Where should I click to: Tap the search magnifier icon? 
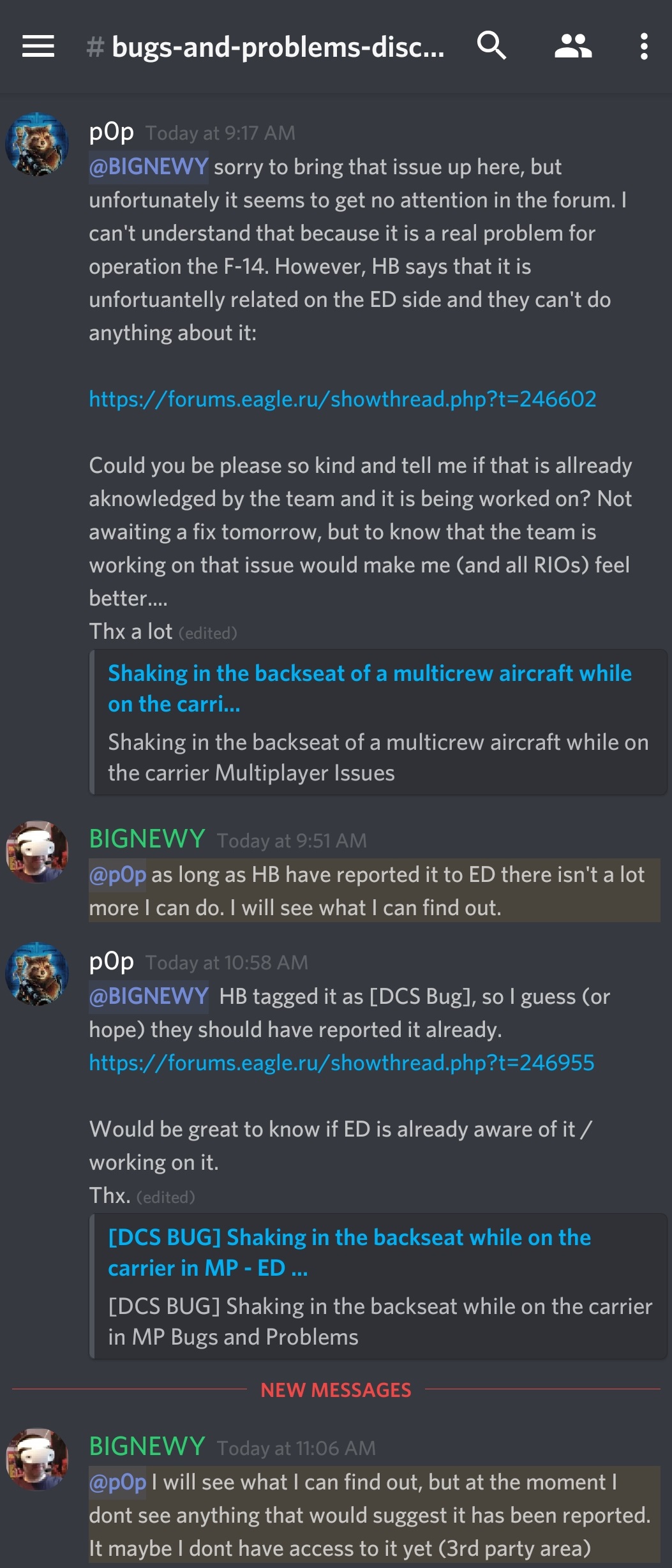click(492, 46)
